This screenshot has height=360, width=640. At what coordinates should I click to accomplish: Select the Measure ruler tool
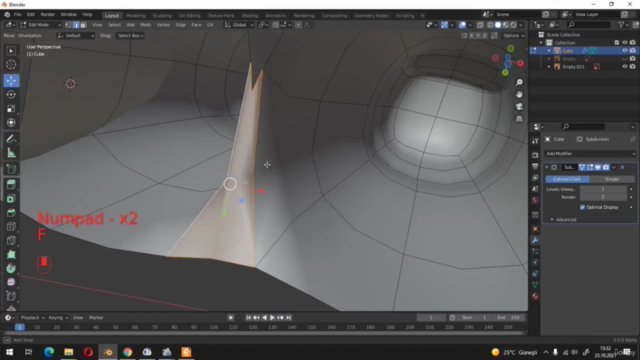(11, 153)
